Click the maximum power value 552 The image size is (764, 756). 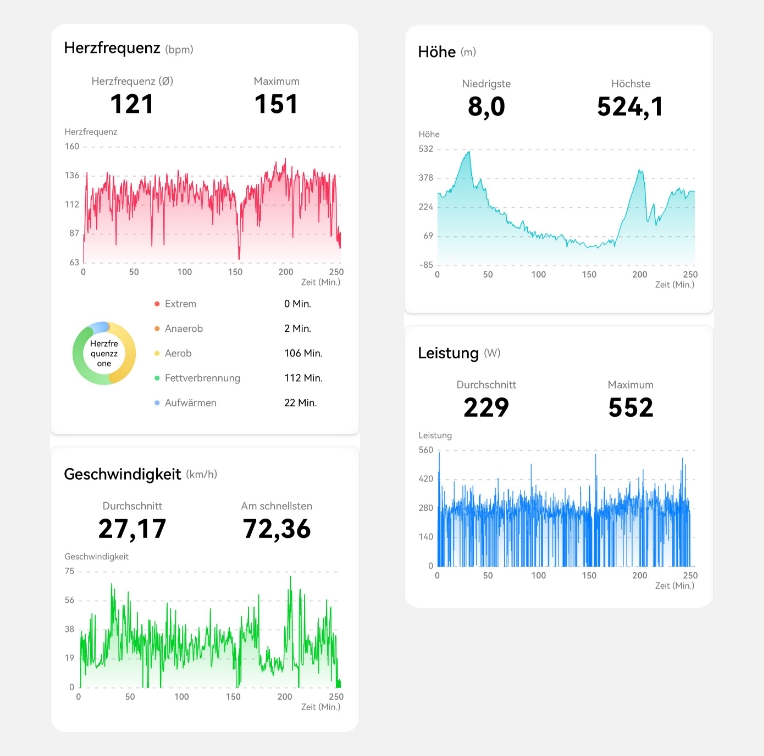[630, 407]
